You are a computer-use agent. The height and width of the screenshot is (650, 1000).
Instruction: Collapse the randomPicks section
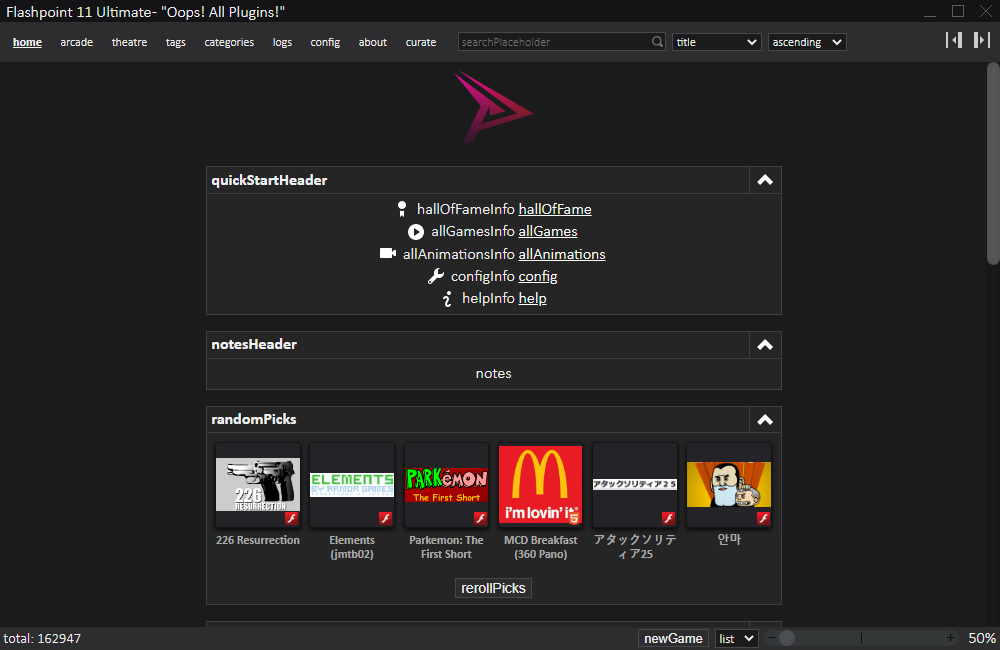point(764,419)
